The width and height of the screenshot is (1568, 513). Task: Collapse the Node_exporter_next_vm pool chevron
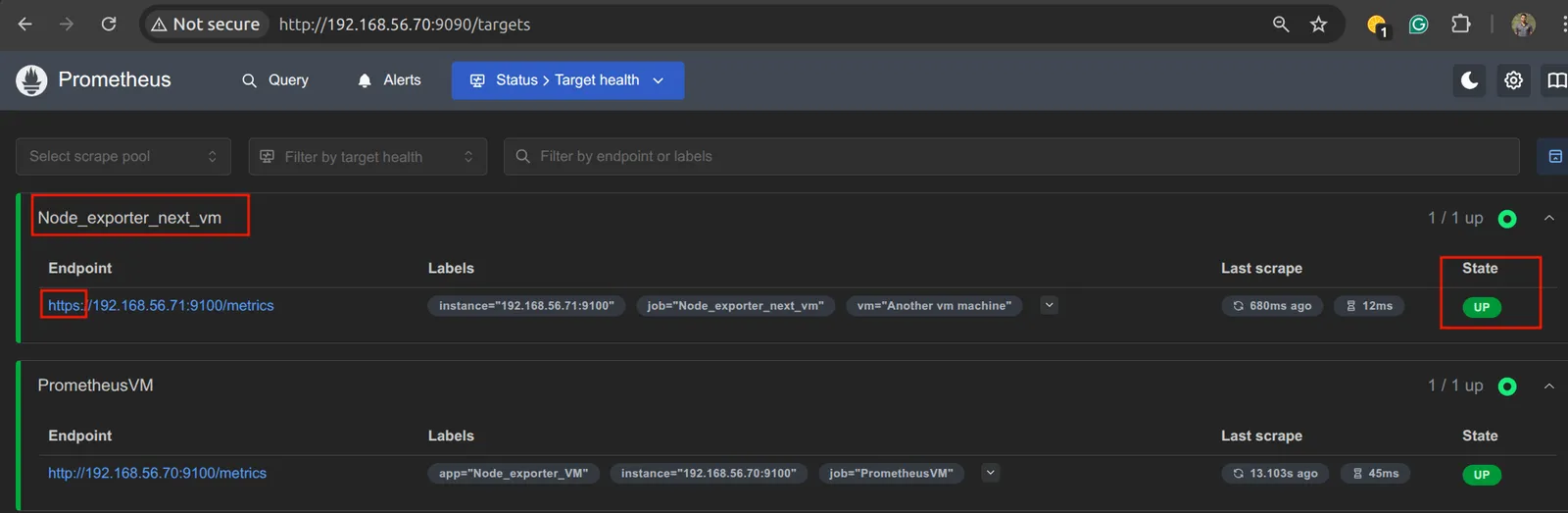tap(1549, 218)
